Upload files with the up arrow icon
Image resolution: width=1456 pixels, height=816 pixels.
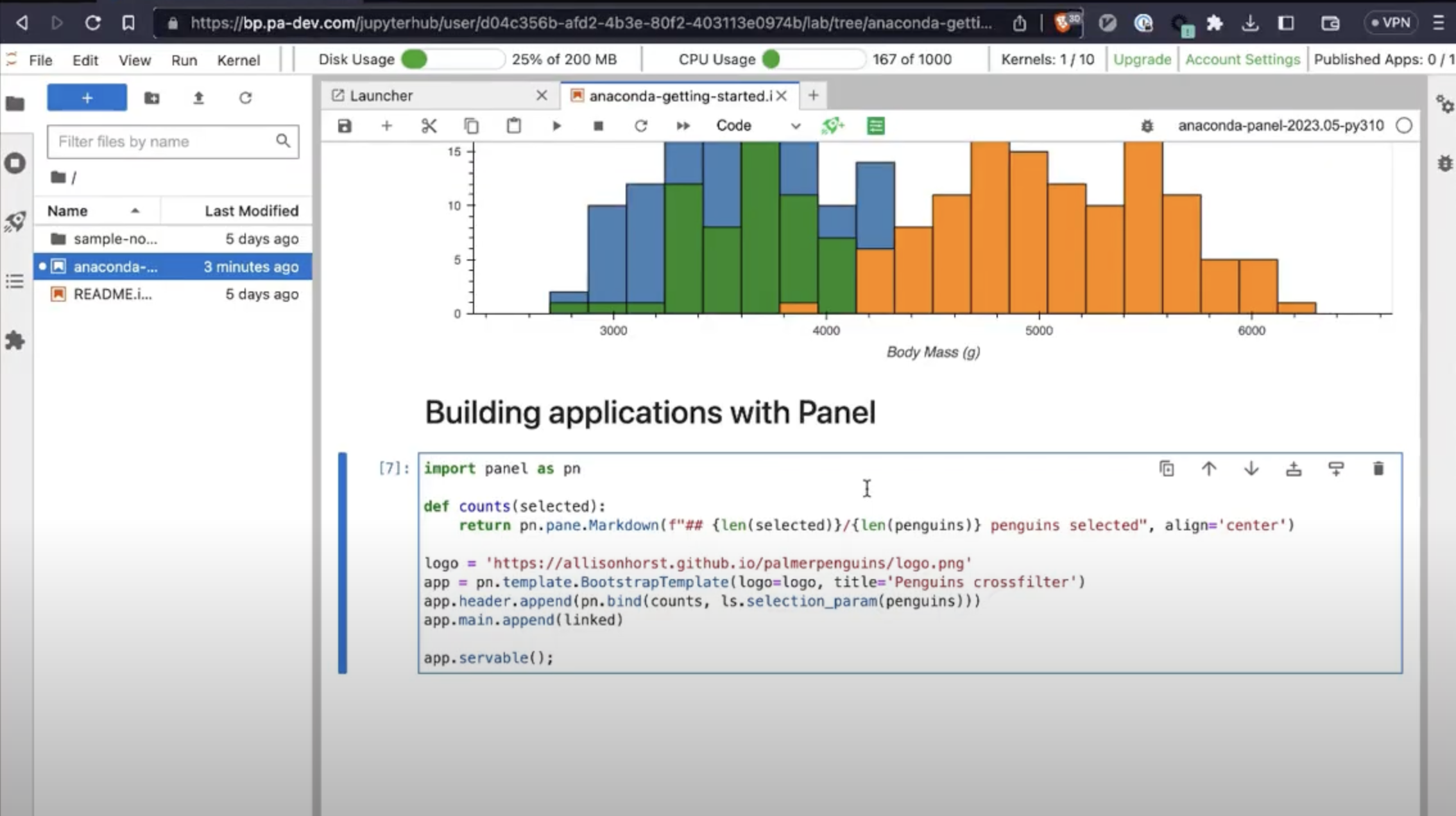(198, 98)
